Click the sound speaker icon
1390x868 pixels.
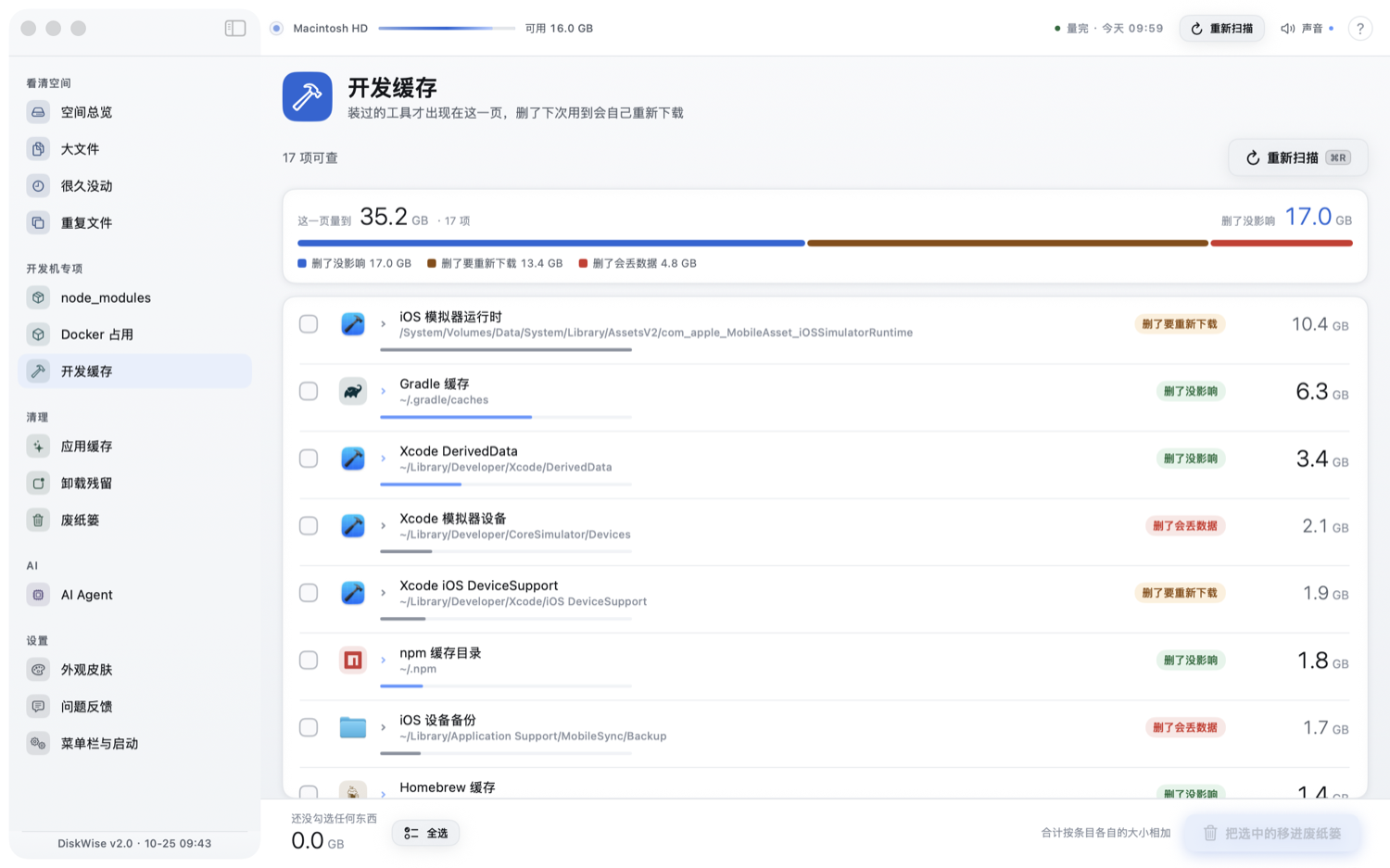tap(1287, 29)
